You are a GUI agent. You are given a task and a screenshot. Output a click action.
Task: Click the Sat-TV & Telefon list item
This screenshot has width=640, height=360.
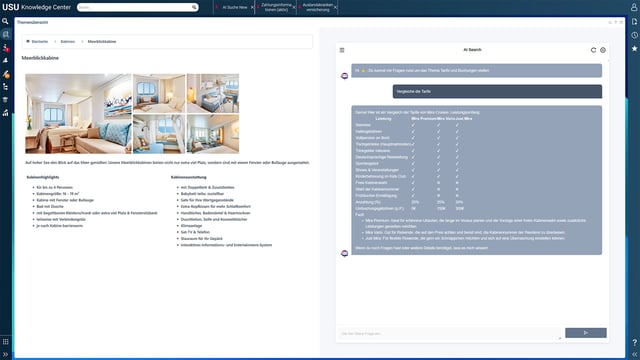point(195,232)
